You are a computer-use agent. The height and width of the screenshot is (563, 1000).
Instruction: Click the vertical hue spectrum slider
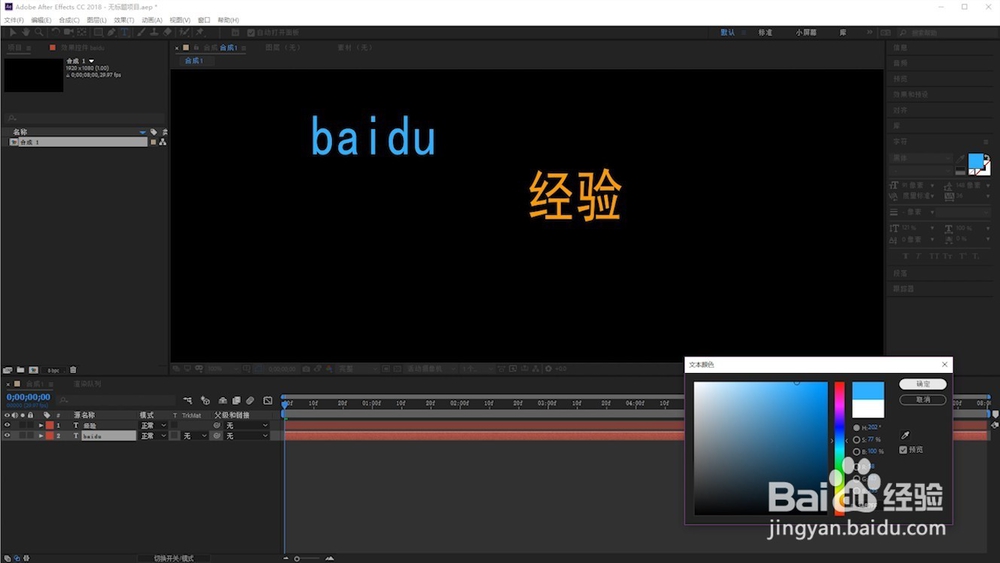point(839,448)
